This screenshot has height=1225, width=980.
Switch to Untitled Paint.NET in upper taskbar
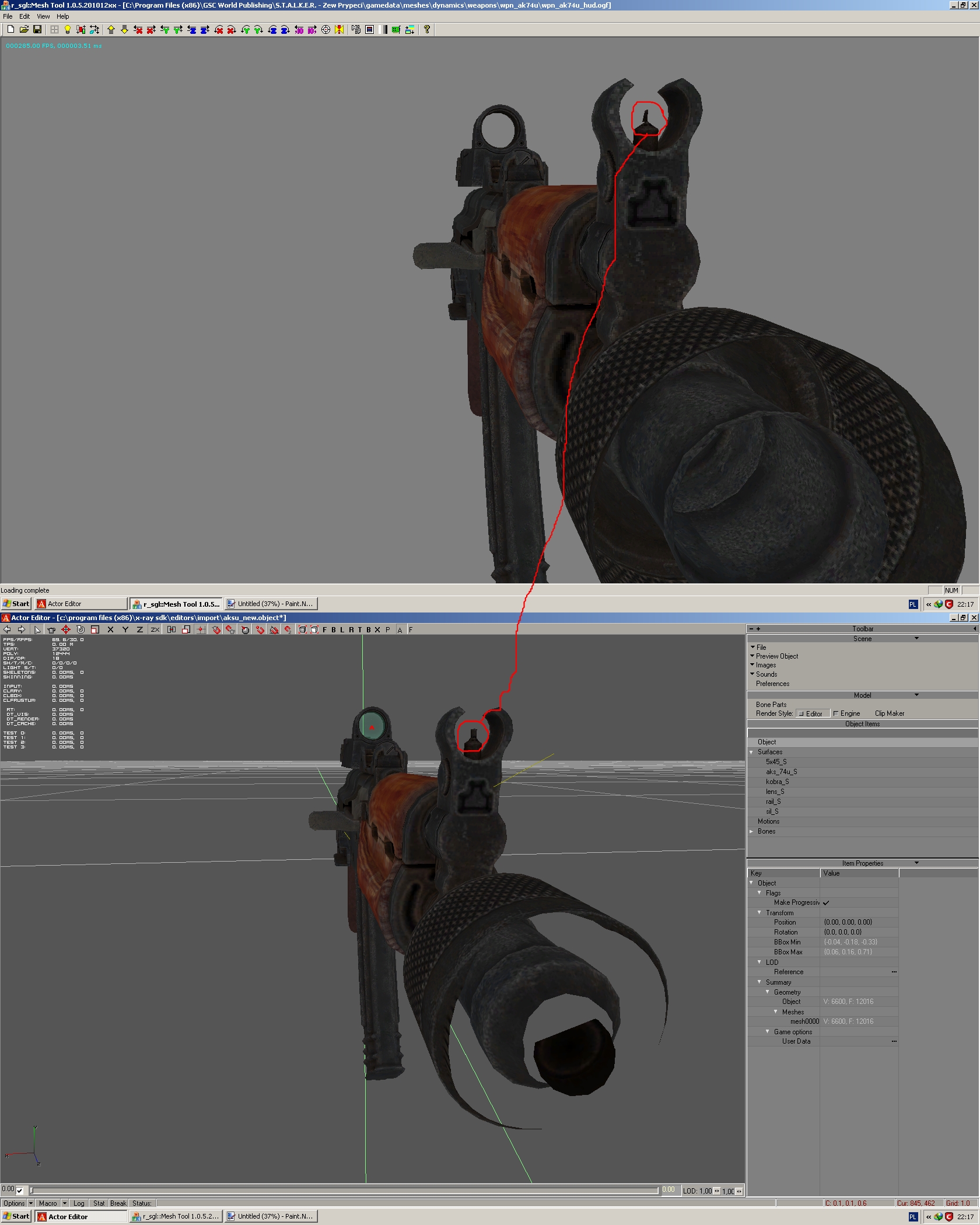pyautogui.click(x=271, y=604)
